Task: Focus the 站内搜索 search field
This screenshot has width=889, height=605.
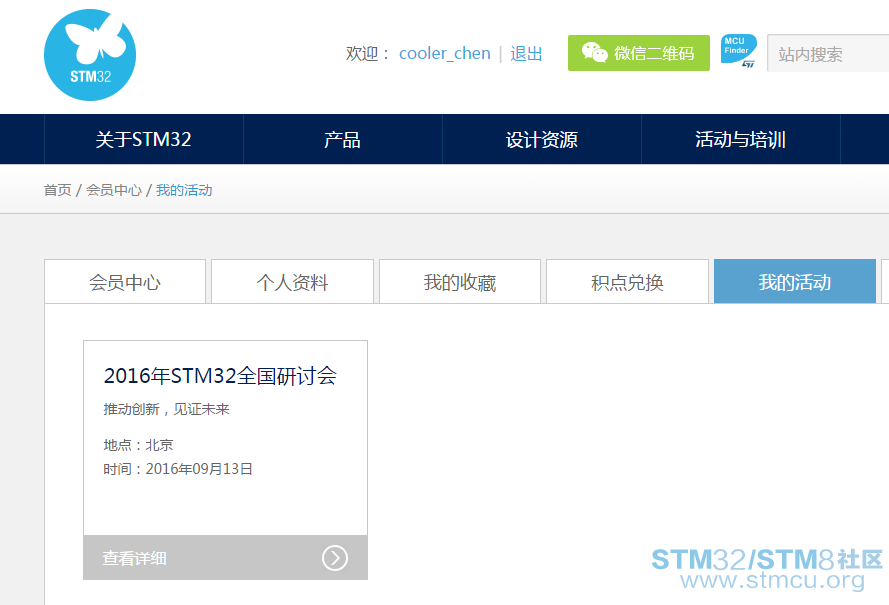Action: point(828,53)
